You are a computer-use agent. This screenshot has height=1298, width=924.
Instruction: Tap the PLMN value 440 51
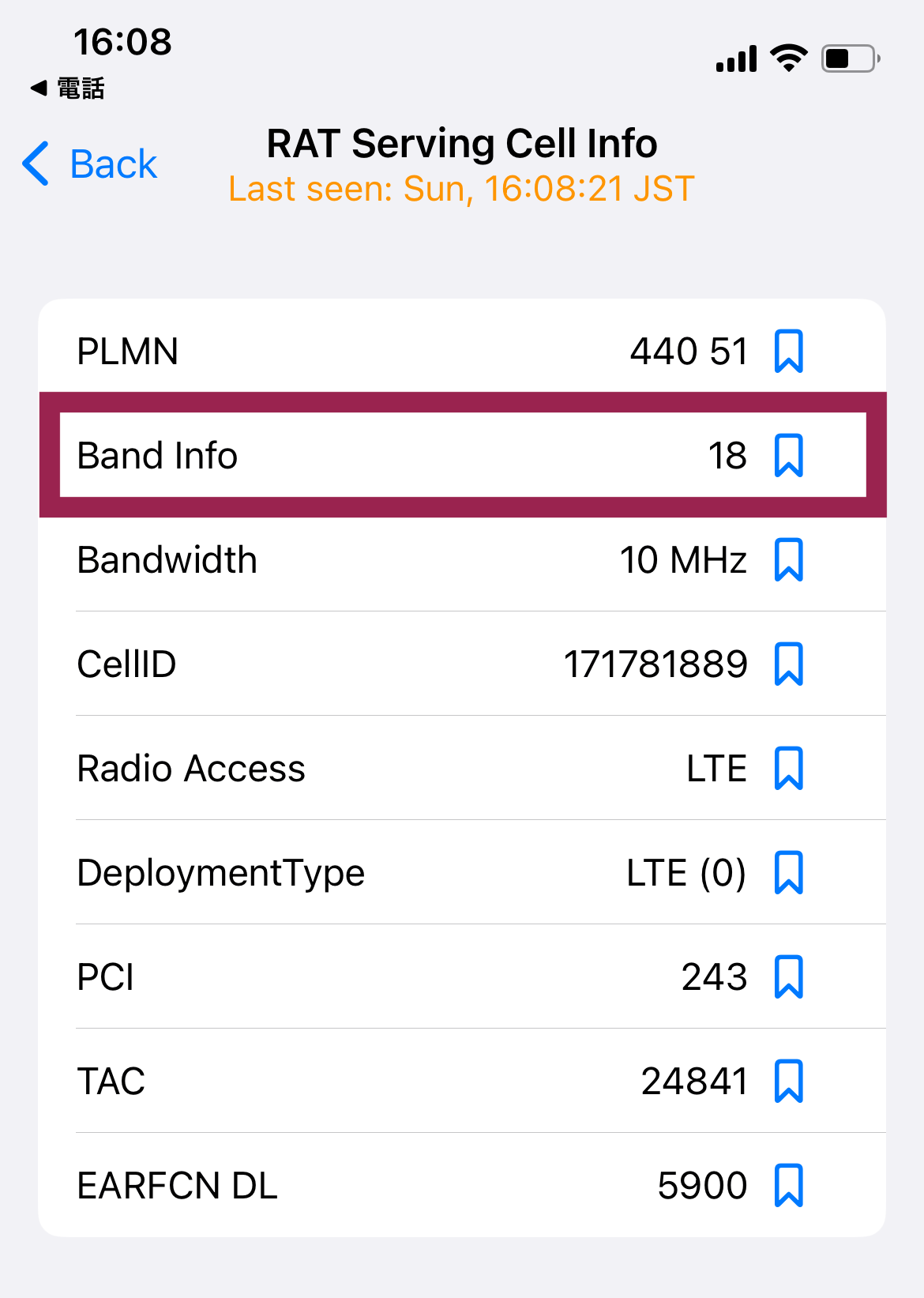[x=689, y=352]
